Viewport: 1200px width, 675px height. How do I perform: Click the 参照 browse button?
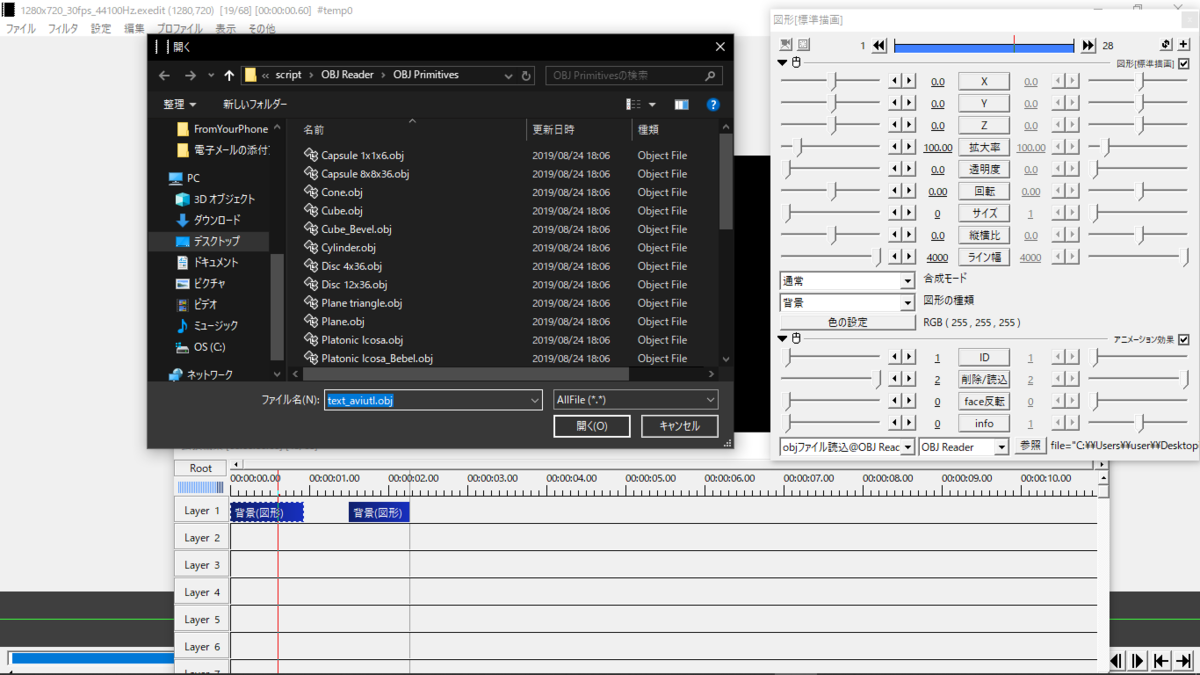click(x=1030, y=446)
